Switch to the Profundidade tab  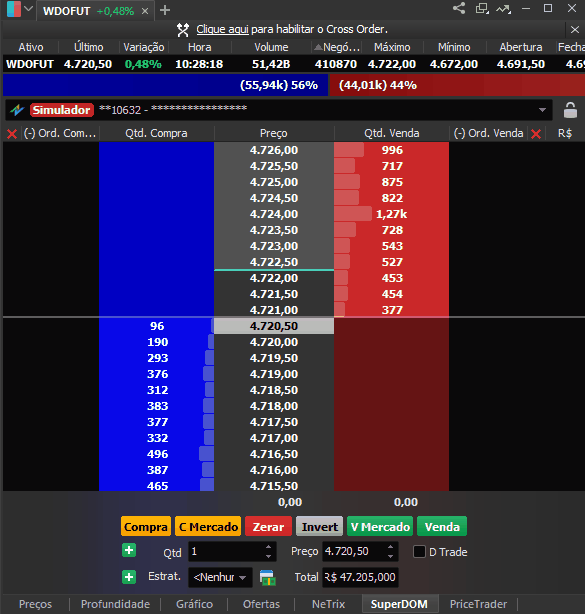click(x=115, y=604)
